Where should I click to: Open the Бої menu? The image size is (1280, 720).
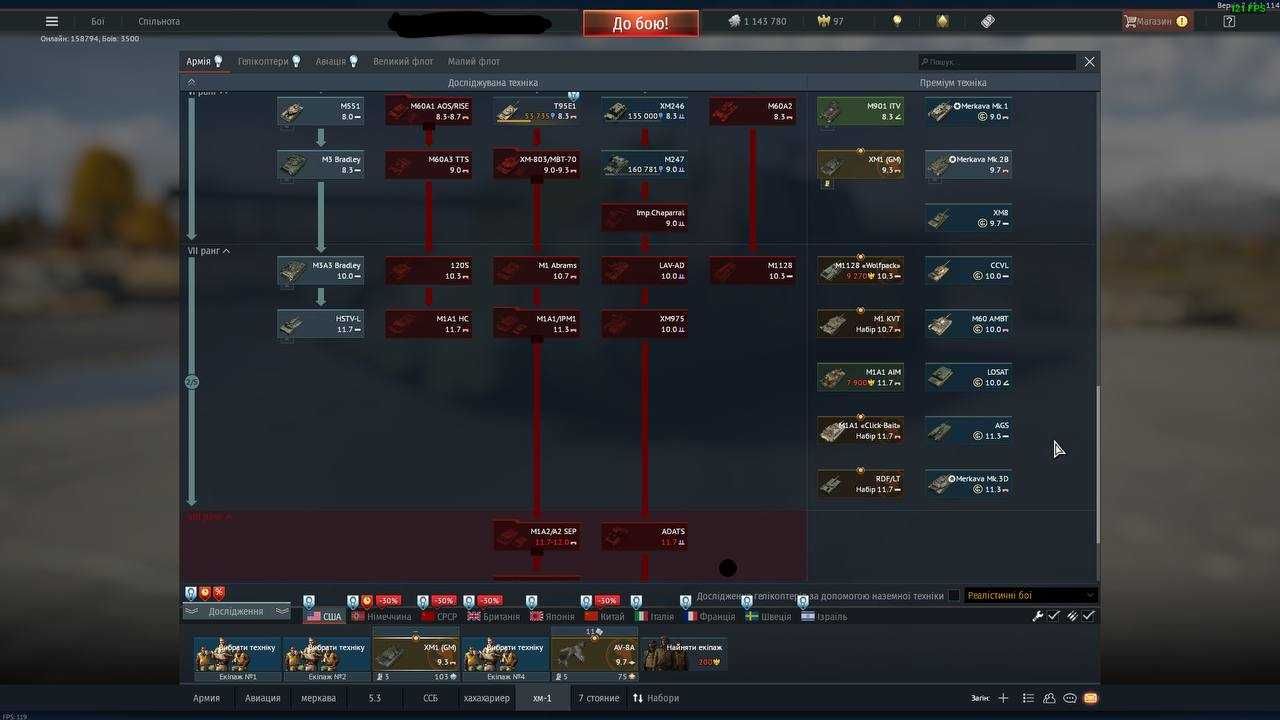pos(97,21)
